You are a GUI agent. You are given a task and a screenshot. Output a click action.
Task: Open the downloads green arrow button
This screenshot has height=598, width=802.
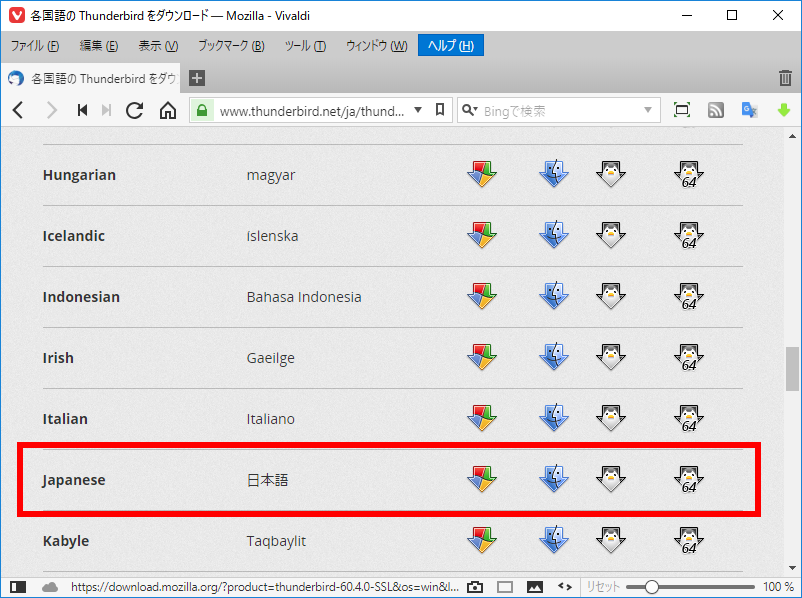tap(783, 110)
